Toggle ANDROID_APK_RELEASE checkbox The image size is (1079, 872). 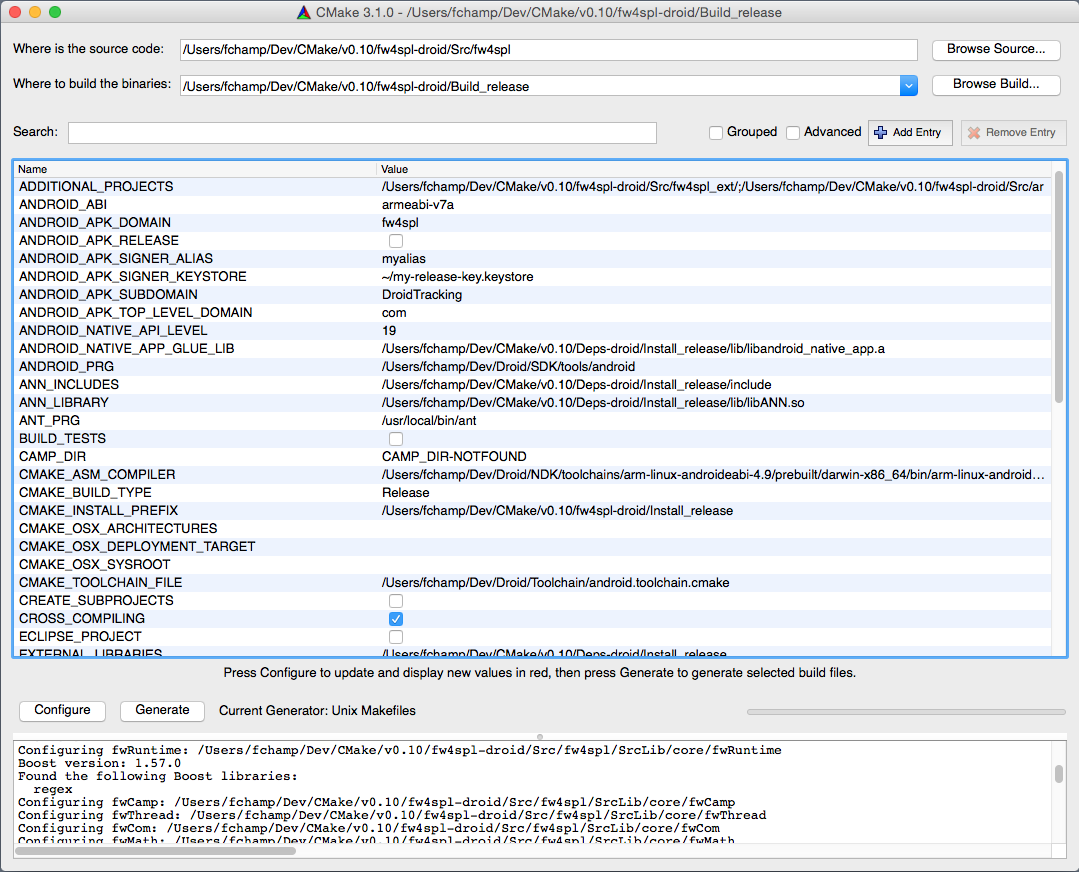click(x=396, y=241)
